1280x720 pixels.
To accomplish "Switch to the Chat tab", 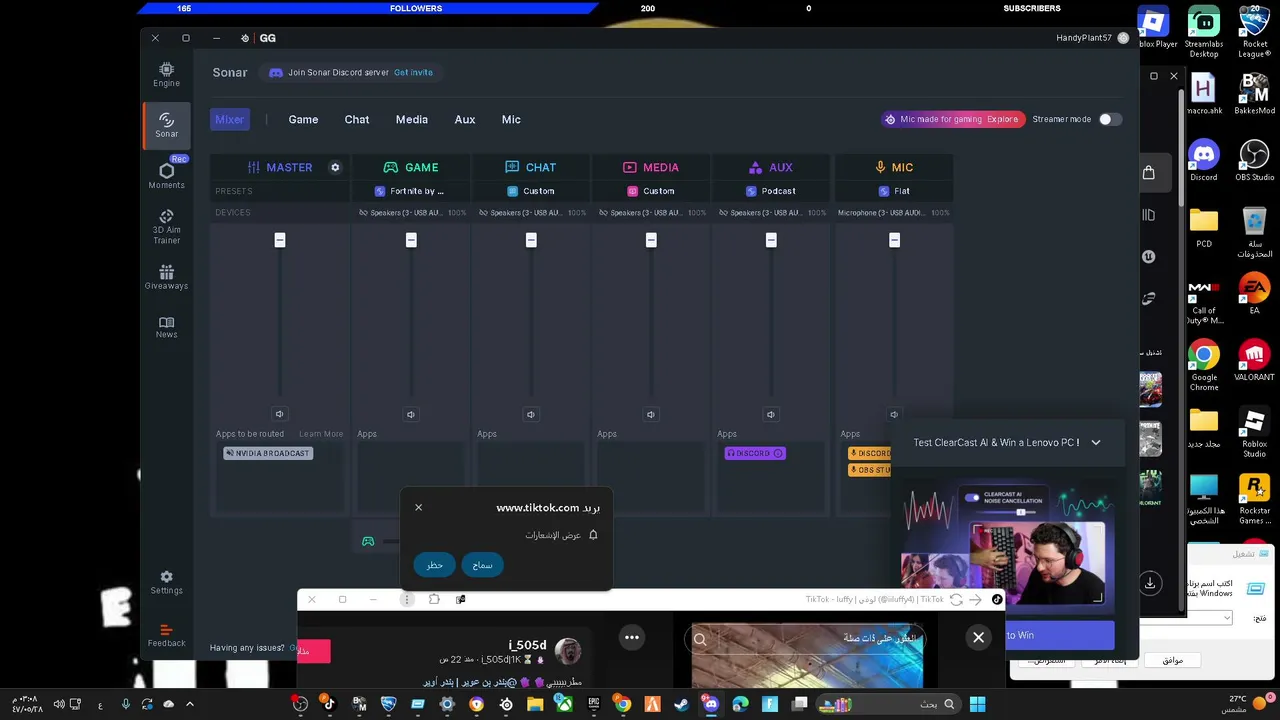I will (357, 119).
